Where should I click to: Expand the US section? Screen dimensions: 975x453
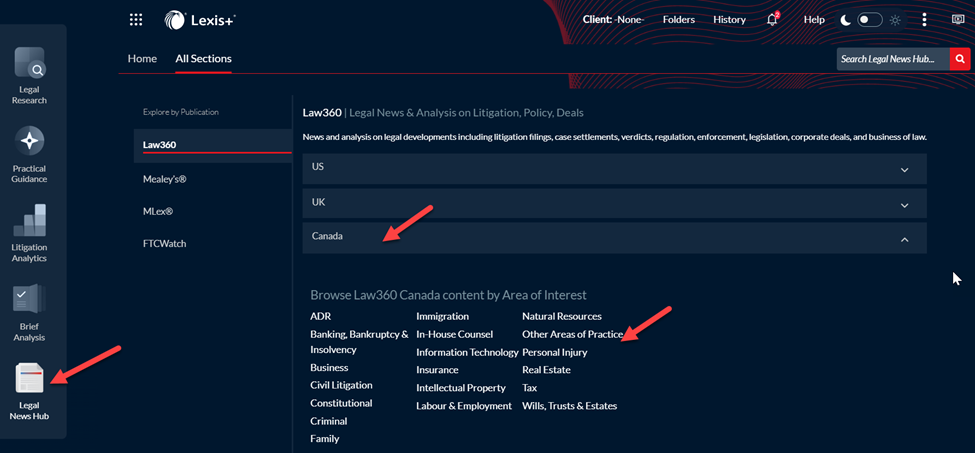coord(614,168)
